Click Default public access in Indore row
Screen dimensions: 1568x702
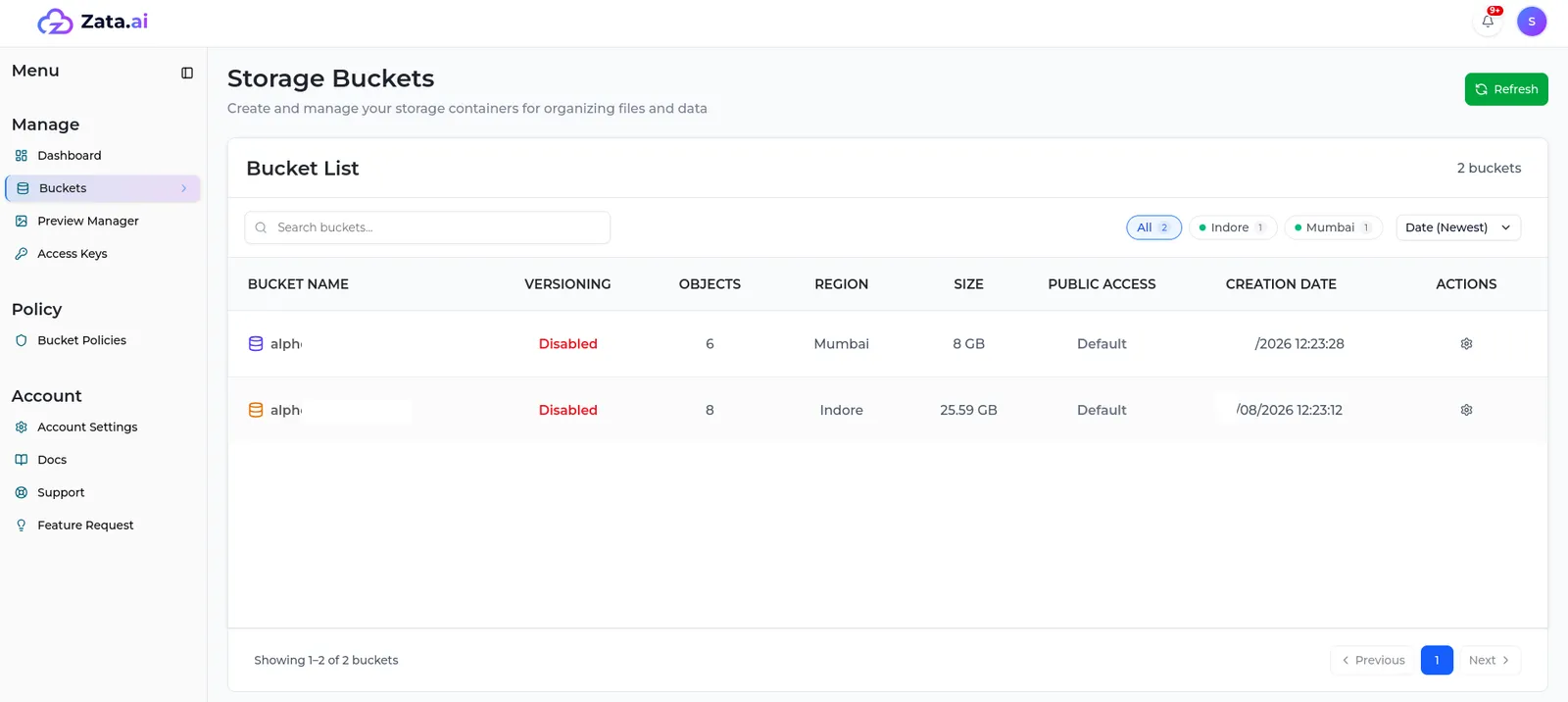(x=1102, y=410)
